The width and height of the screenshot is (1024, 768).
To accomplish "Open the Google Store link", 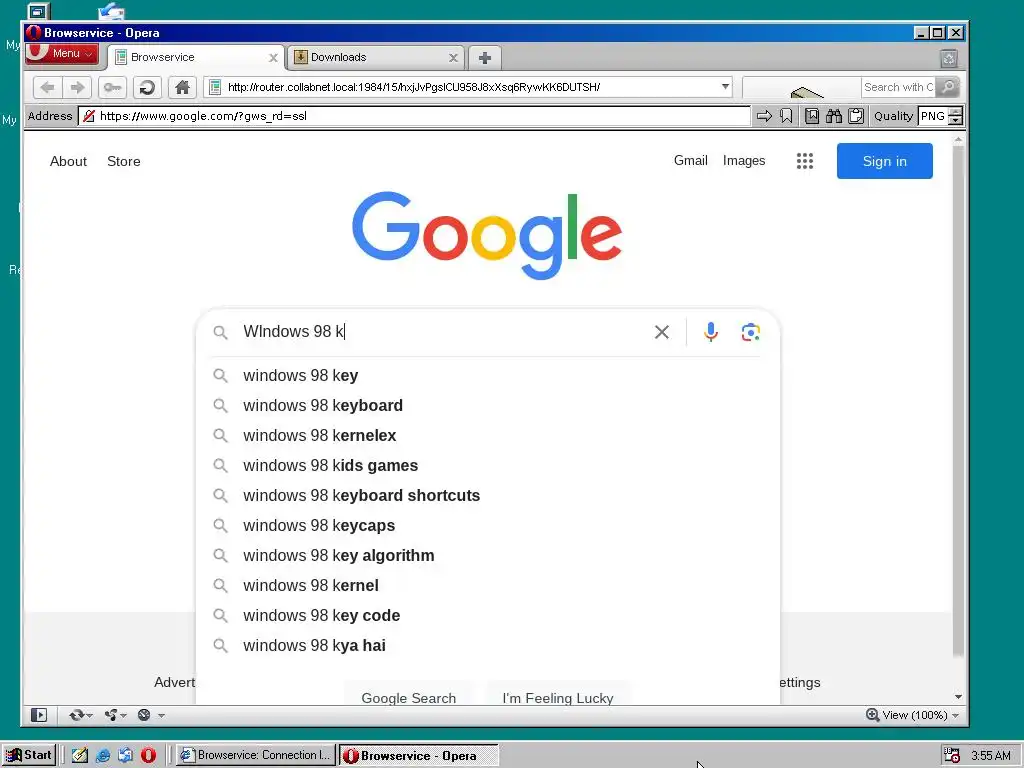I will (x=123, y=161).
